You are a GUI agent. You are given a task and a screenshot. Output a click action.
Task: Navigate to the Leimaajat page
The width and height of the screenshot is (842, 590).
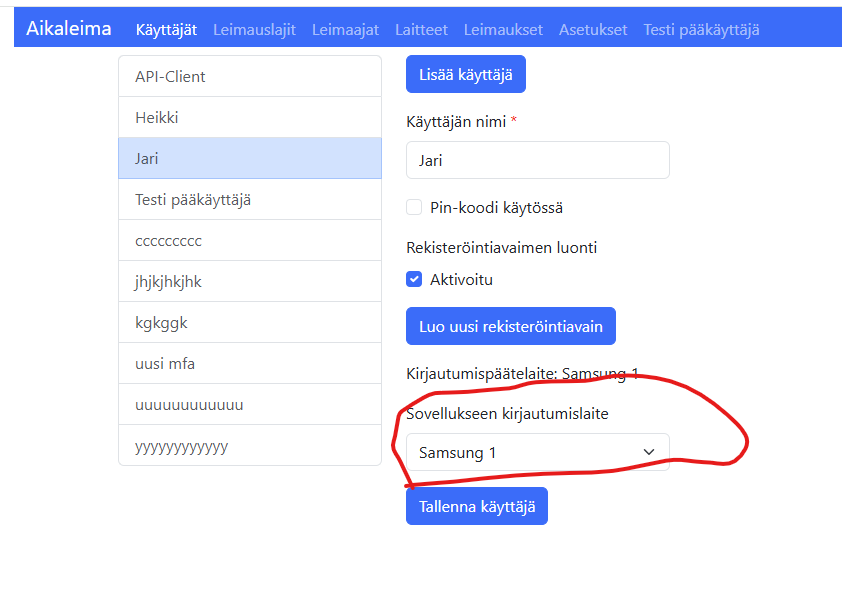pos(344,29)
